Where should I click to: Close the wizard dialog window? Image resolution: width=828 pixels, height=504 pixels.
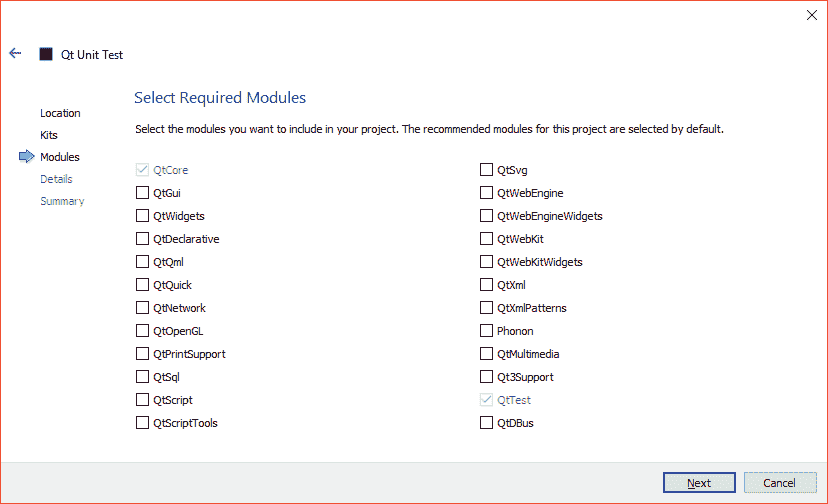(x=810, y=15)
